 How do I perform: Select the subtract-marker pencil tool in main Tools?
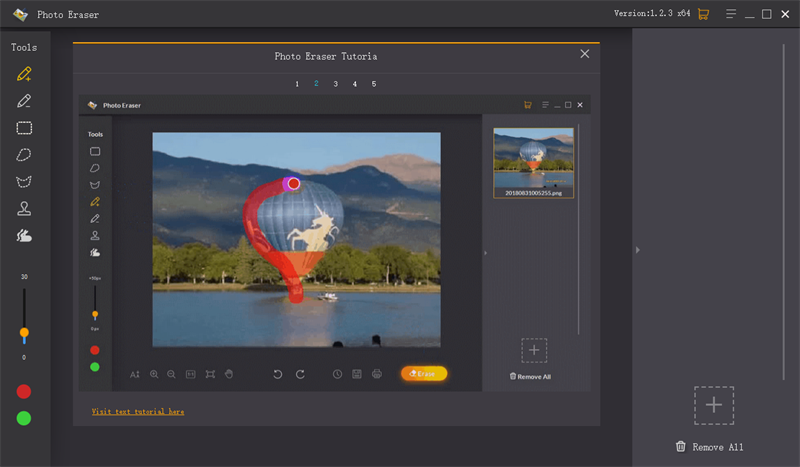[24, 101]
